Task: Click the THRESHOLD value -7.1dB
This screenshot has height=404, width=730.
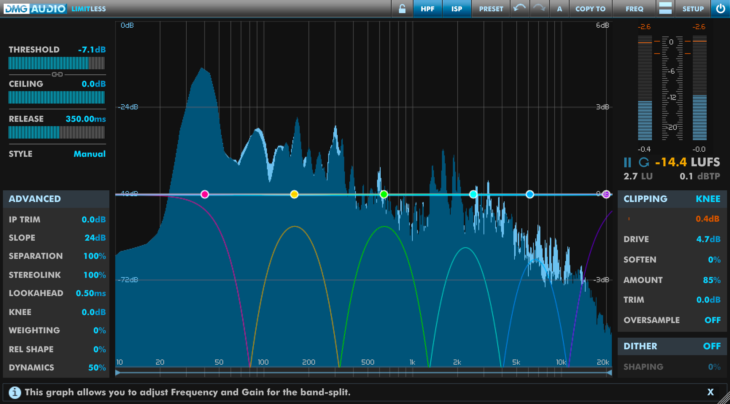Action: click(92, 50)
